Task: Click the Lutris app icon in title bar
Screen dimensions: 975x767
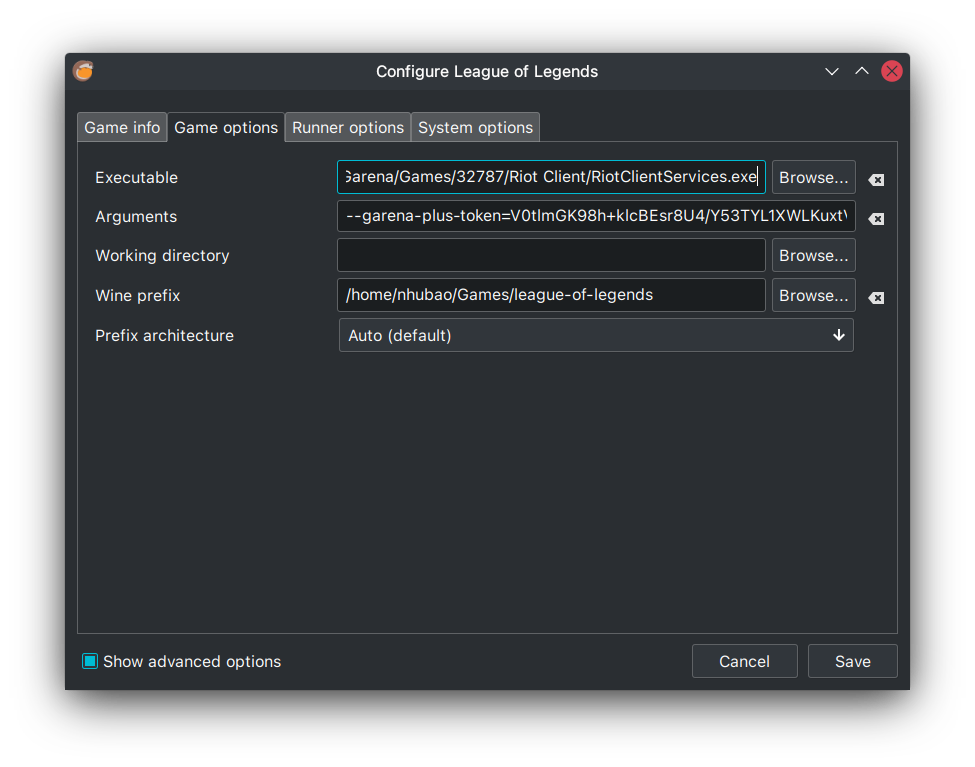Action: (x=83, y=71)
